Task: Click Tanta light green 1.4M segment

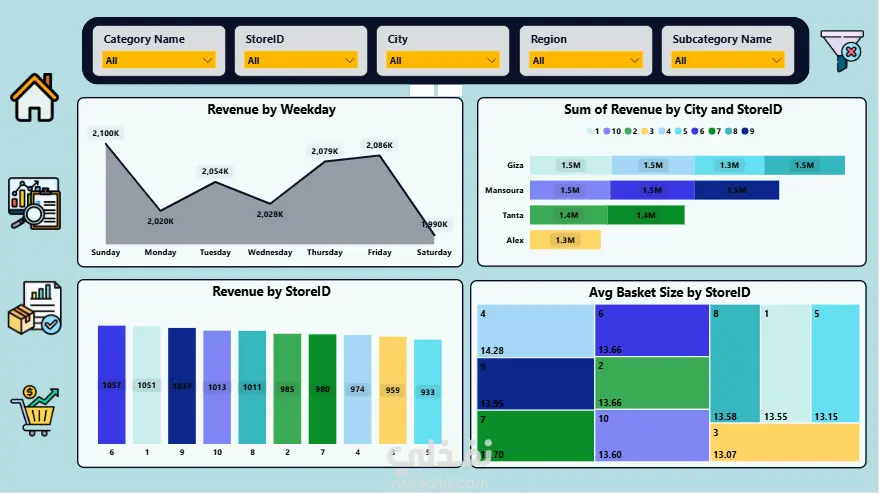Action: coord(568,215)
